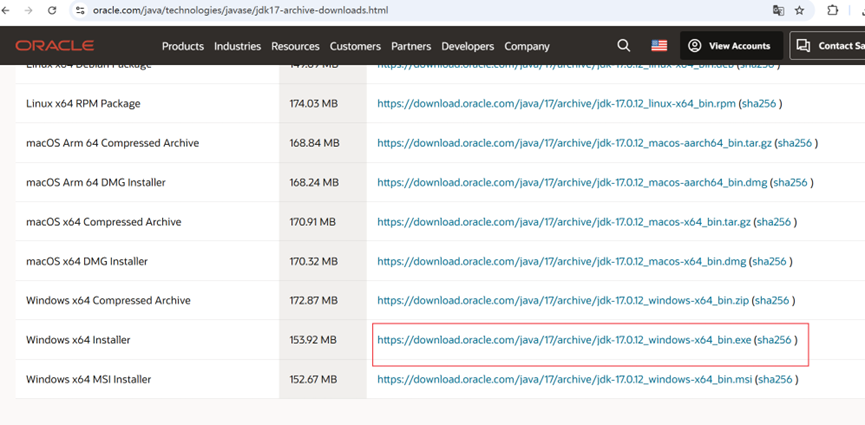Screen dimensions: 865x425
Task: Click the browser back arrow
Action: pyautogui.click(x=6, y=10)
